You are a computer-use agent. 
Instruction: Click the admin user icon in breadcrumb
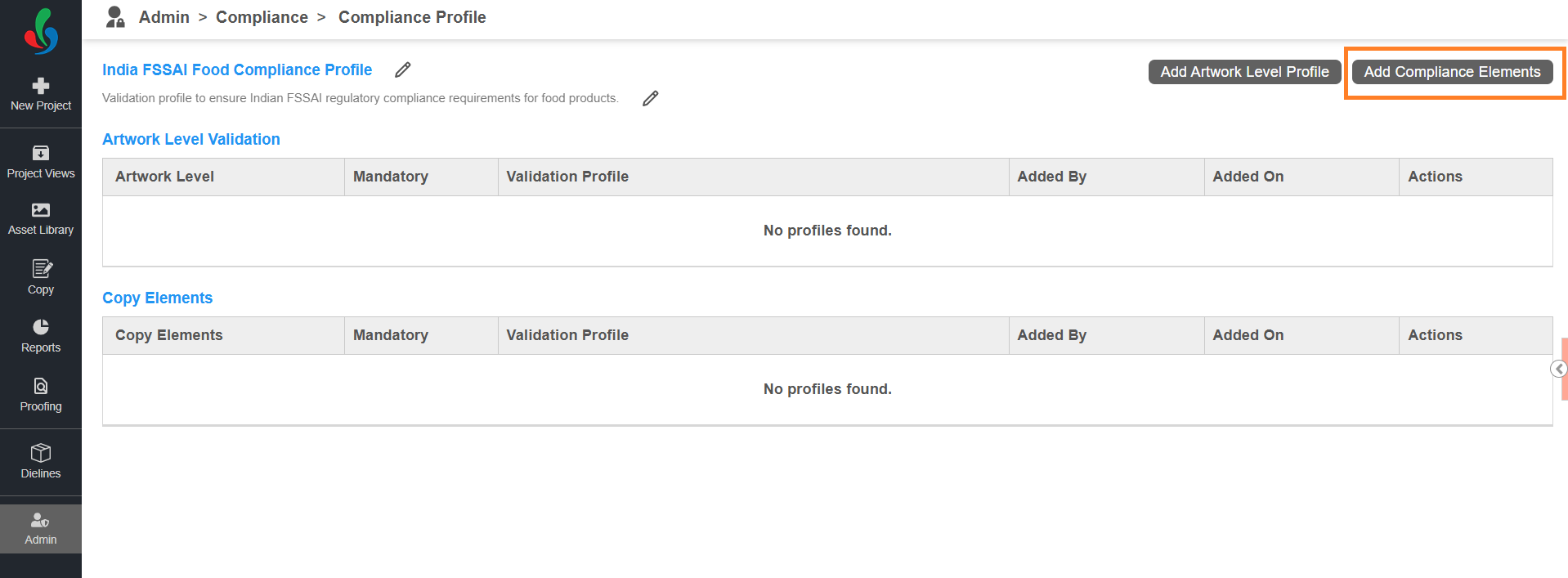click(115, 17)
